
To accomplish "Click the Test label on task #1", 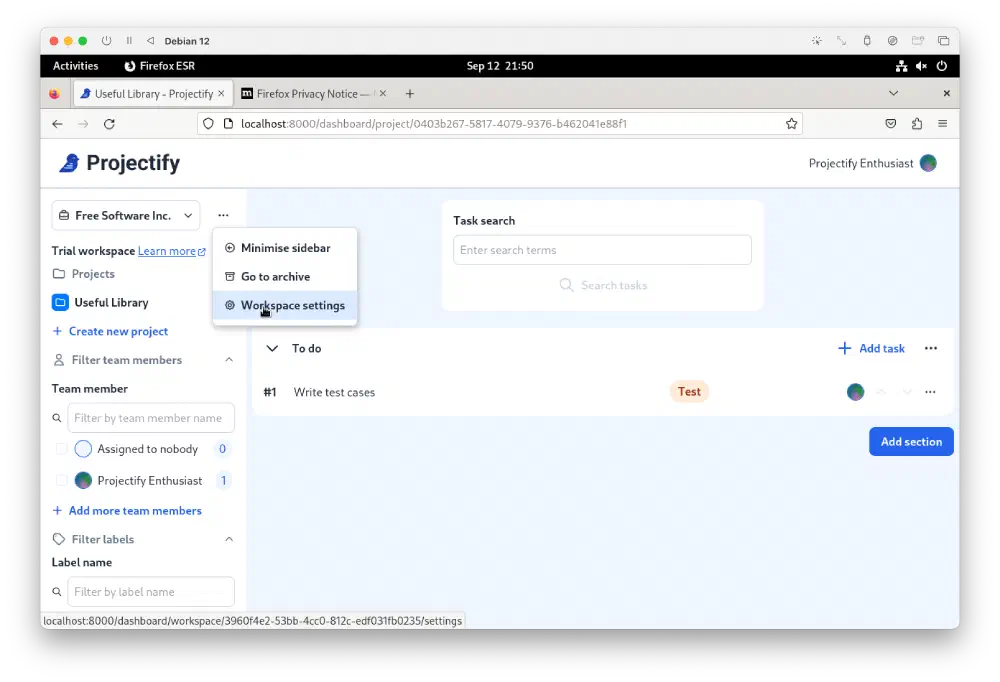I will 689,392.
